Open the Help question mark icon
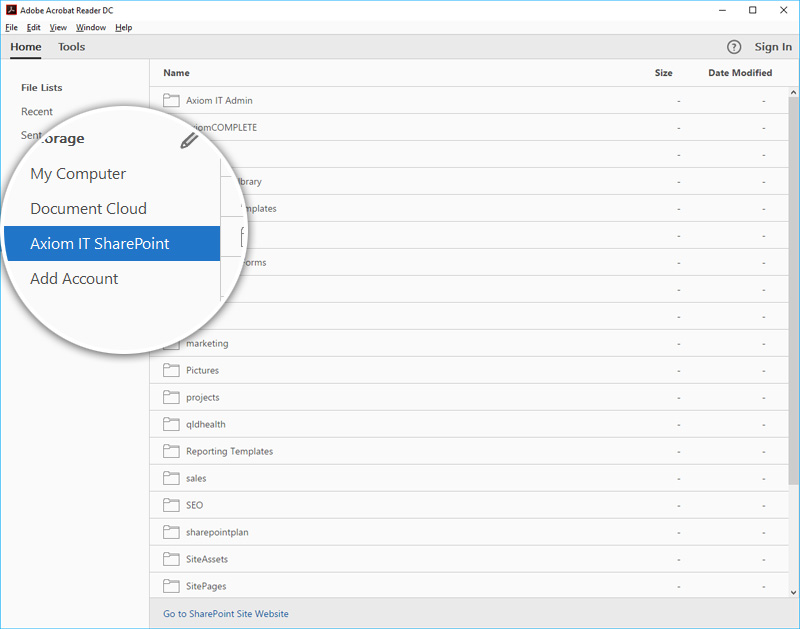This screenshot has height=629, width=800. [734, 47]
